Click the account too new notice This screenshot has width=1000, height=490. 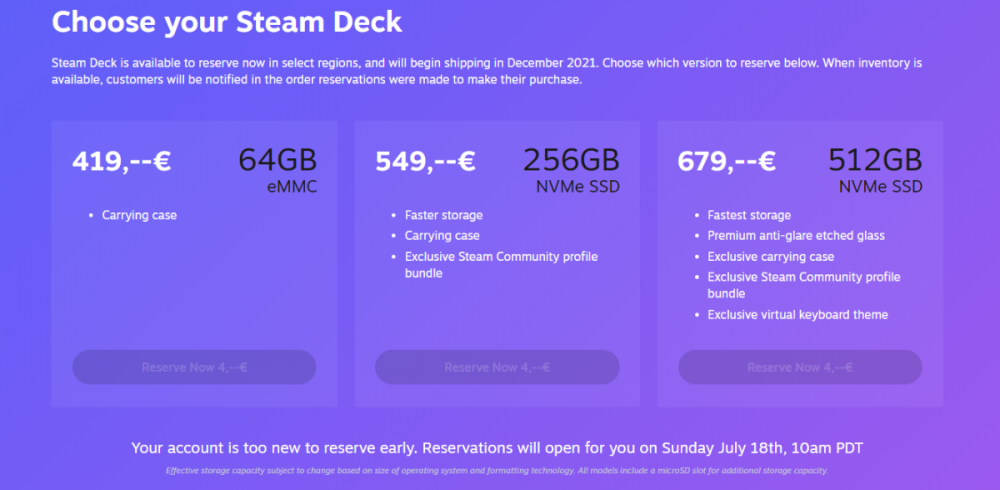point(497,447)
